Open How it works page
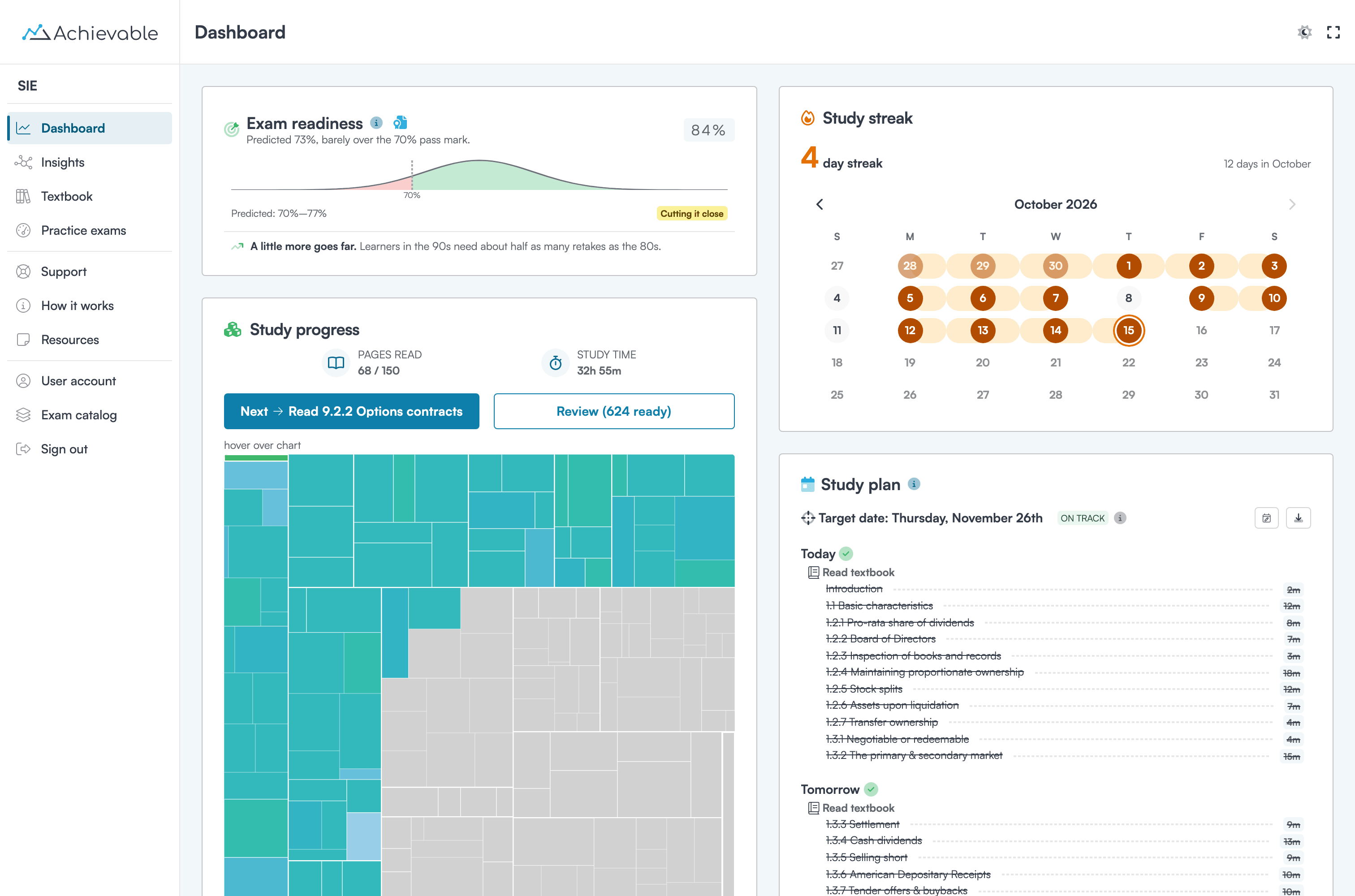Viewport: 1355px width, 896px height. [x=90, y=306]
